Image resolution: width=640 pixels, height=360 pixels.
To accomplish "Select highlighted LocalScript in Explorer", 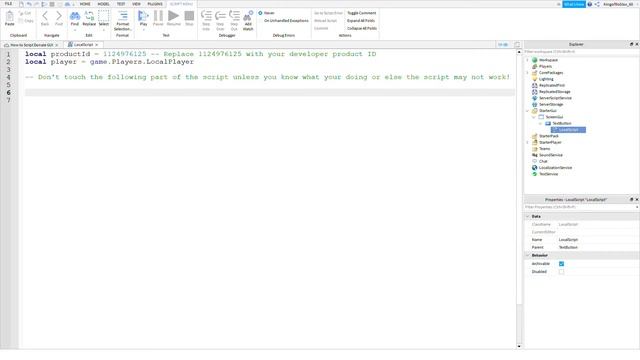I will click(568, 130).
